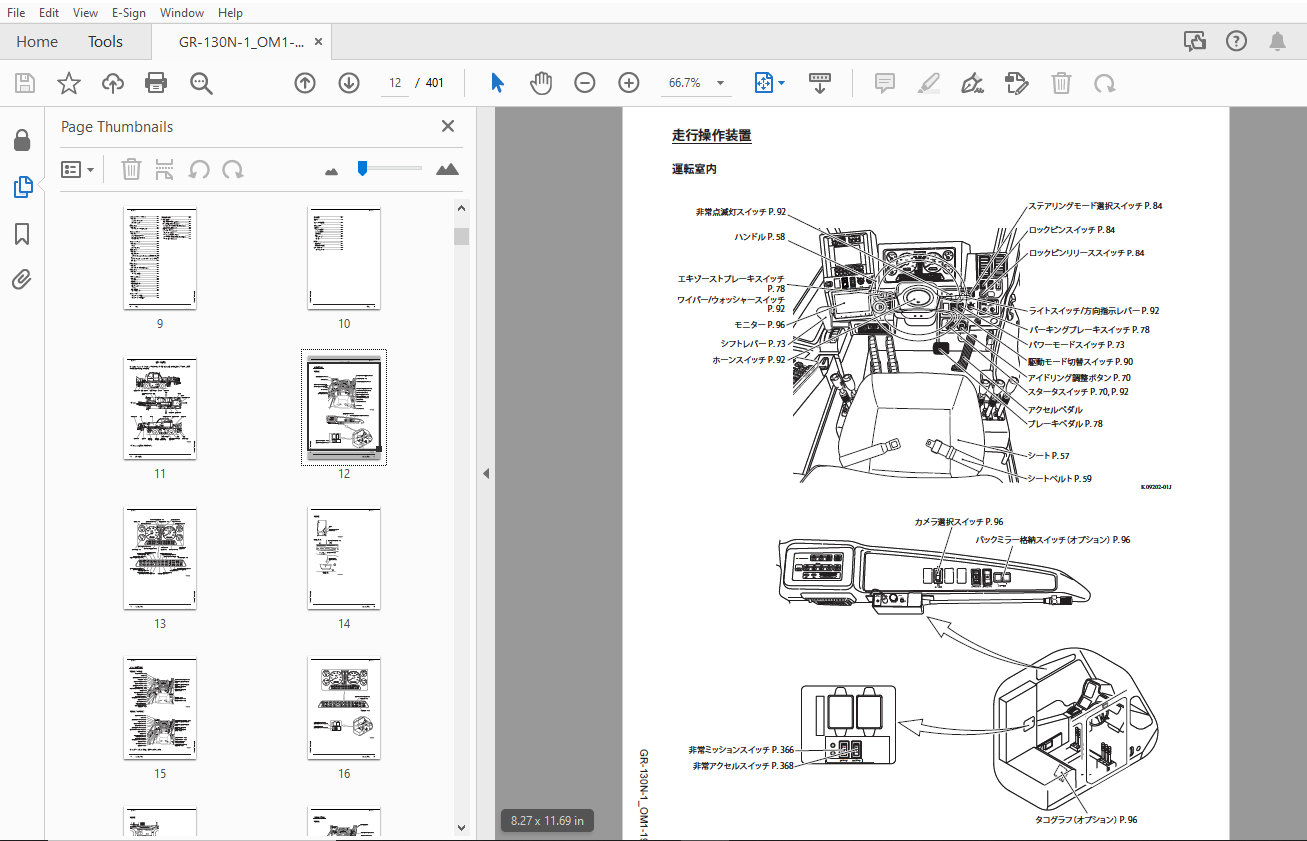The height and width of the screenshot is (841, 1307).
Task: Open the security lock panel in the sidebar
Action: (x=22, y=141)
